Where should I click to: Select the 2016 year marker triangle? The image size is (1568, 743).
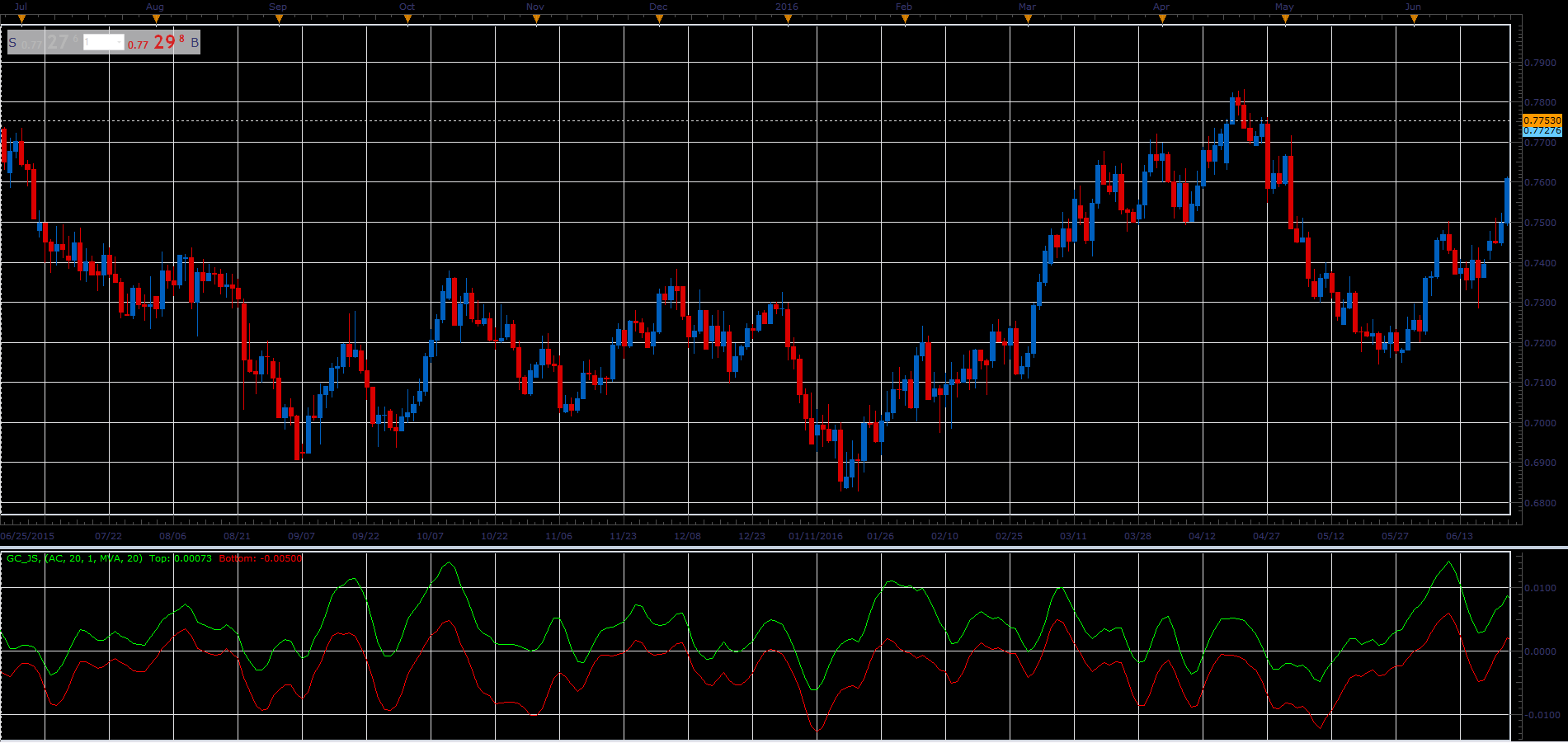point(789,18)
